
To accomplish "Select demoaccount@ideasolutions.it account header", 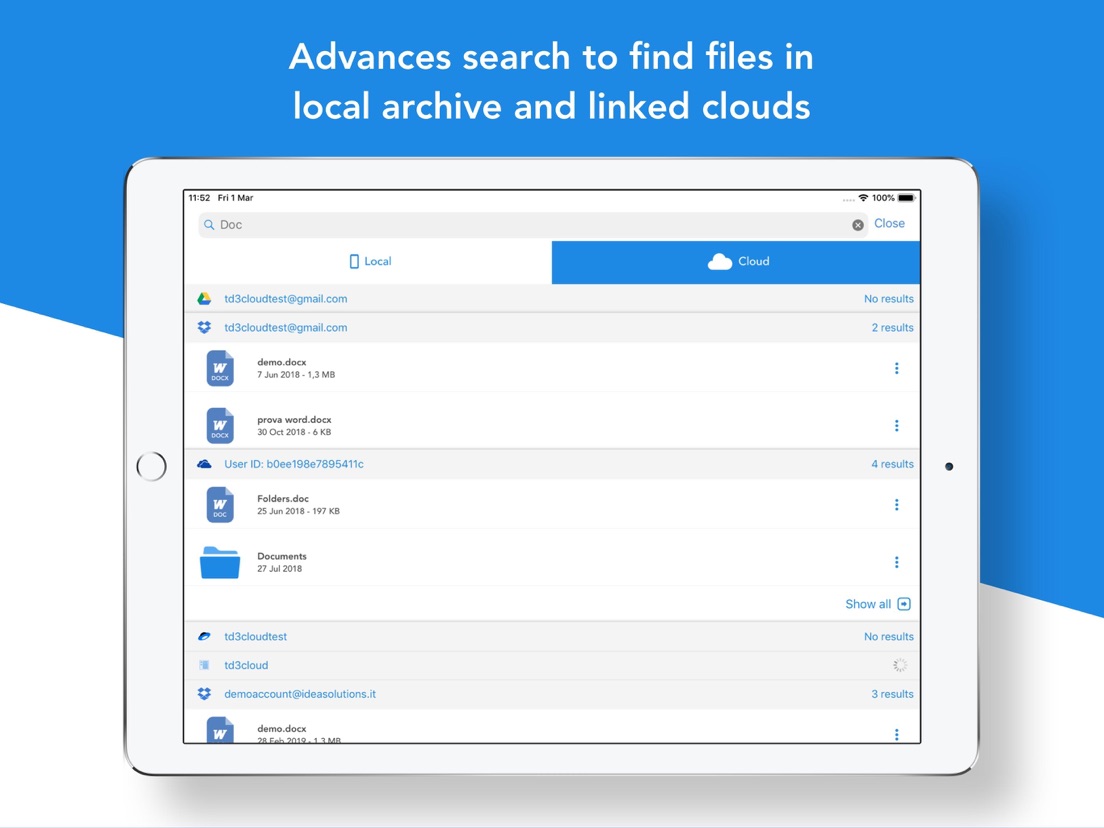I will (x=552, y=694).
